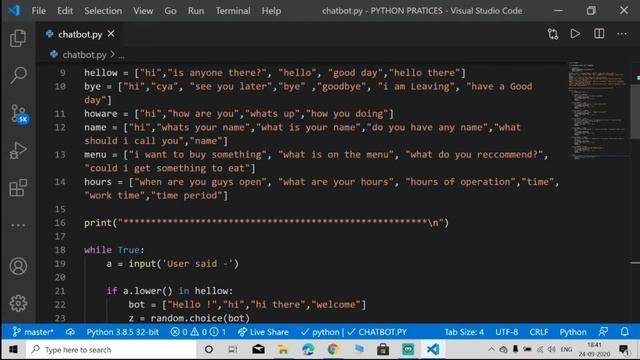Open the Run and Debug view
Screen dimensions: 640x360
click(18, 150)
